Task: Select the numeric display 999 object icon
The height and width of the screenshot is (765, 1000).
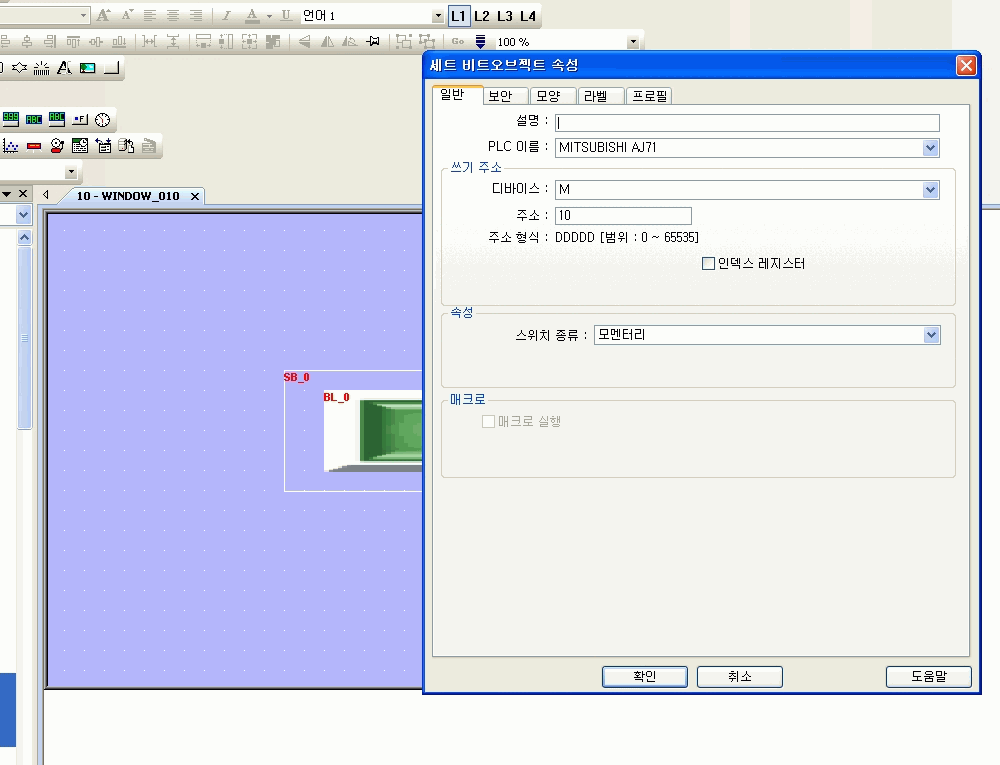Action: click(11, 119)
